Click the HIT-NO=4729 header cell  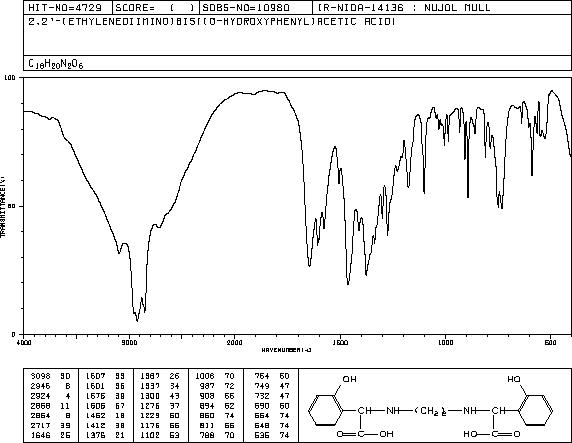[x=68, y=8]
